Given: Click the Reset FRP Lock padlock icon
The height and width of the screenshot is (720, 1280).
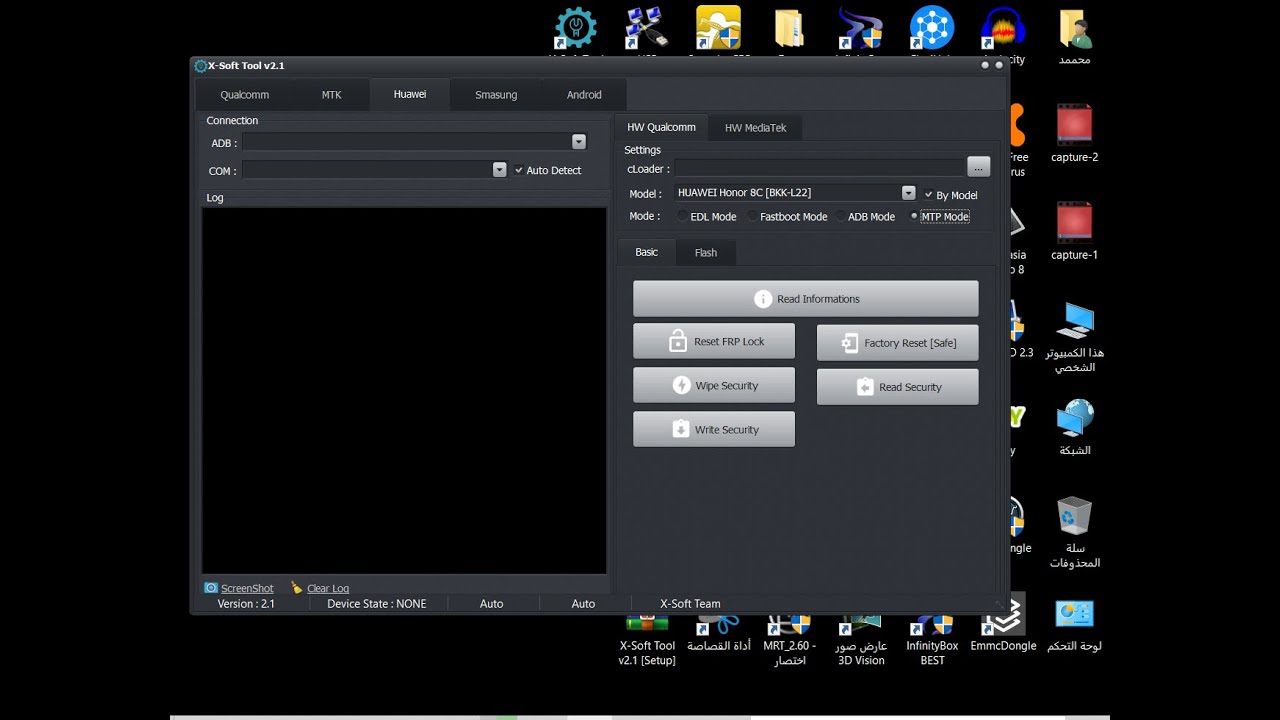Looking at the screenshot, I should click(x=678, y=341).
